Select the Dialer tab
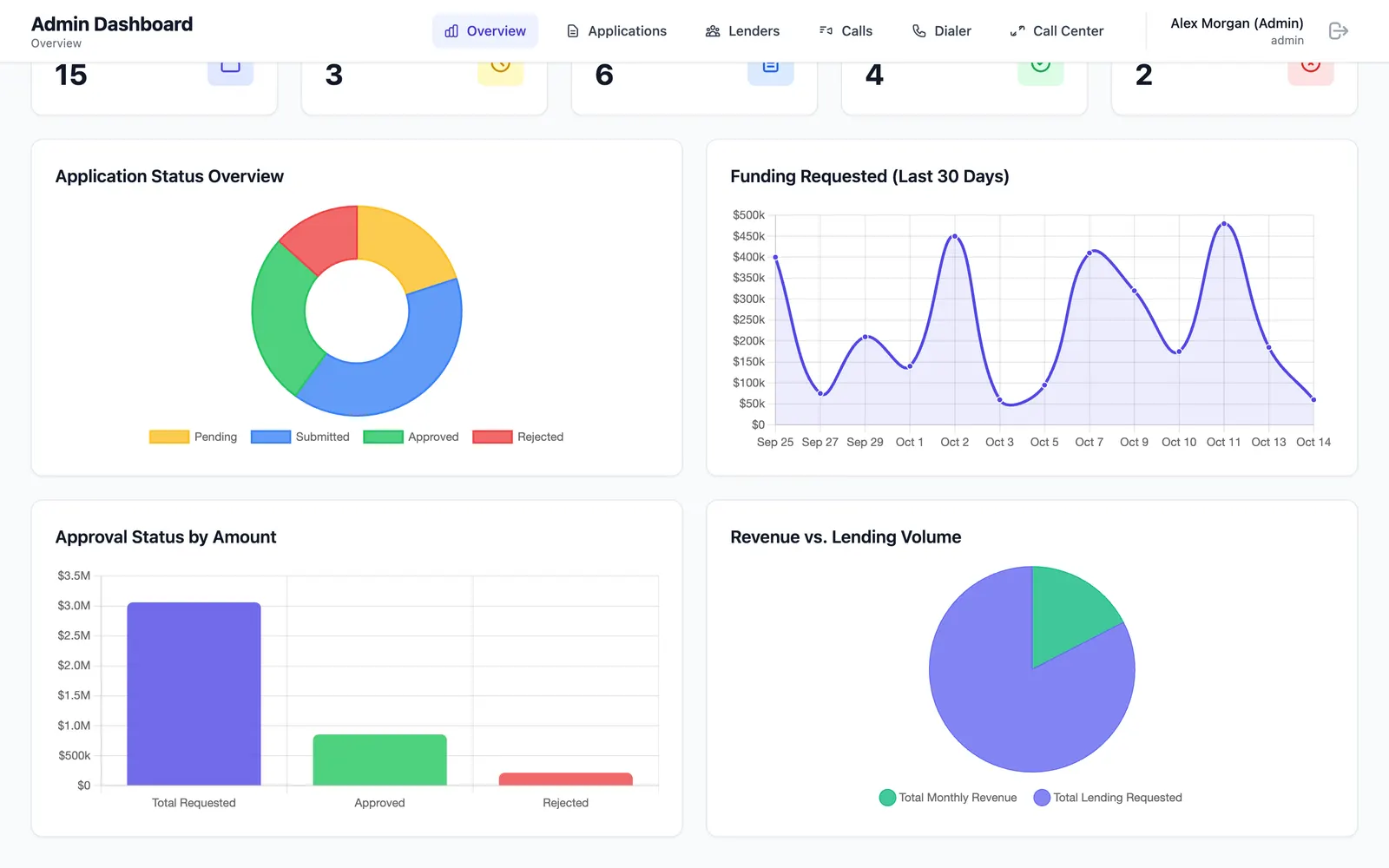This screenshot has width=1389, height=868. tap(942, 31)
